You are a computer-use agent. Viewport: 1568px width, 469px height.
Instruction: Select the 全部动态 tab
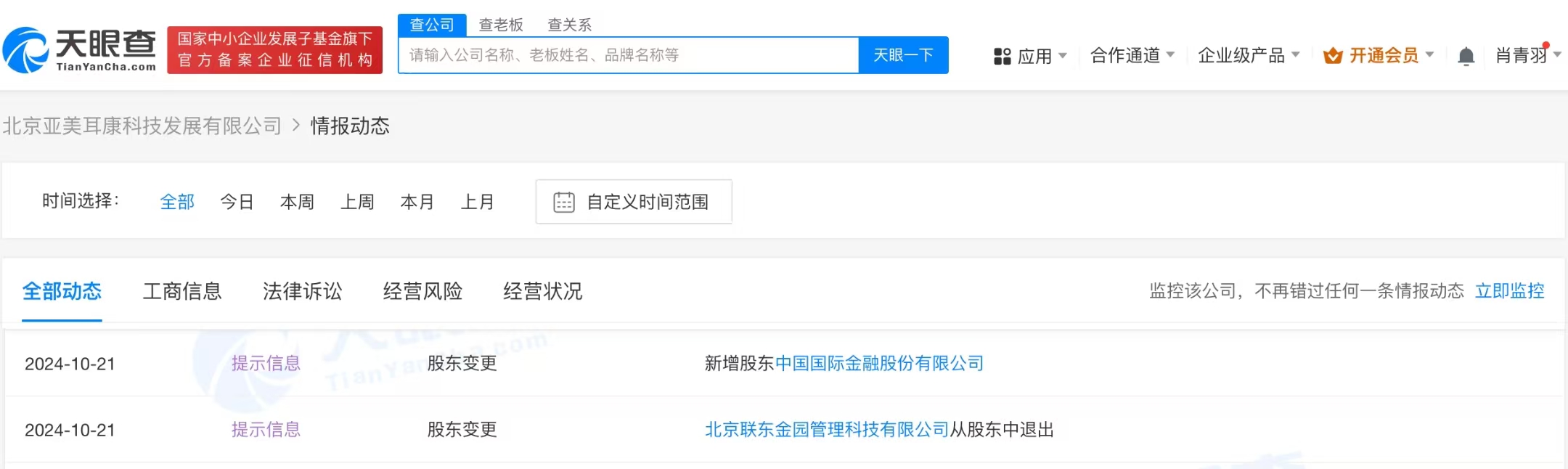(x=62, y=291)
